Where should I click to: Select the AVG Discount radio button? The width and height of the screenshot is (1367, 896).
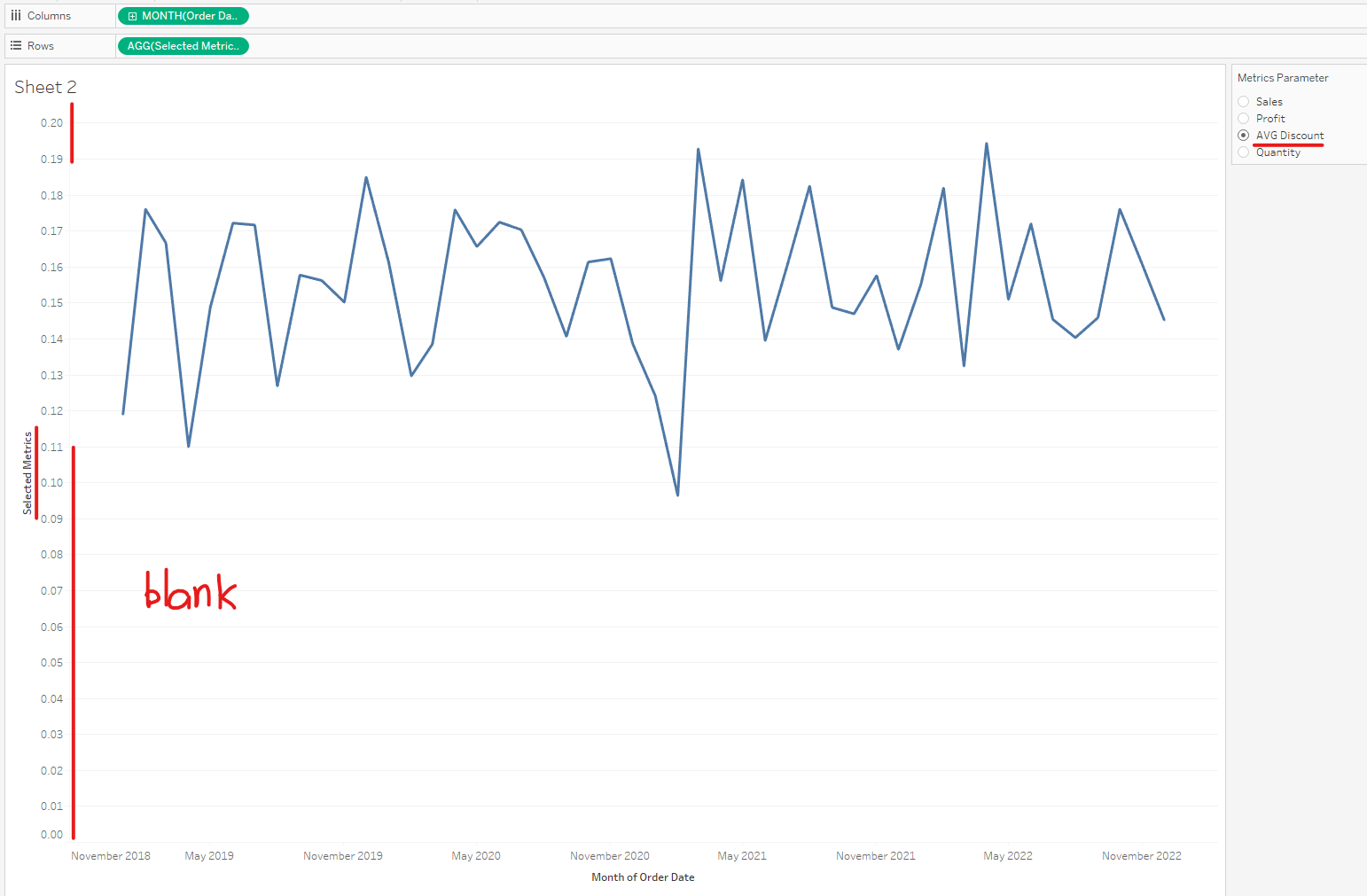[x=1244, y=136]
